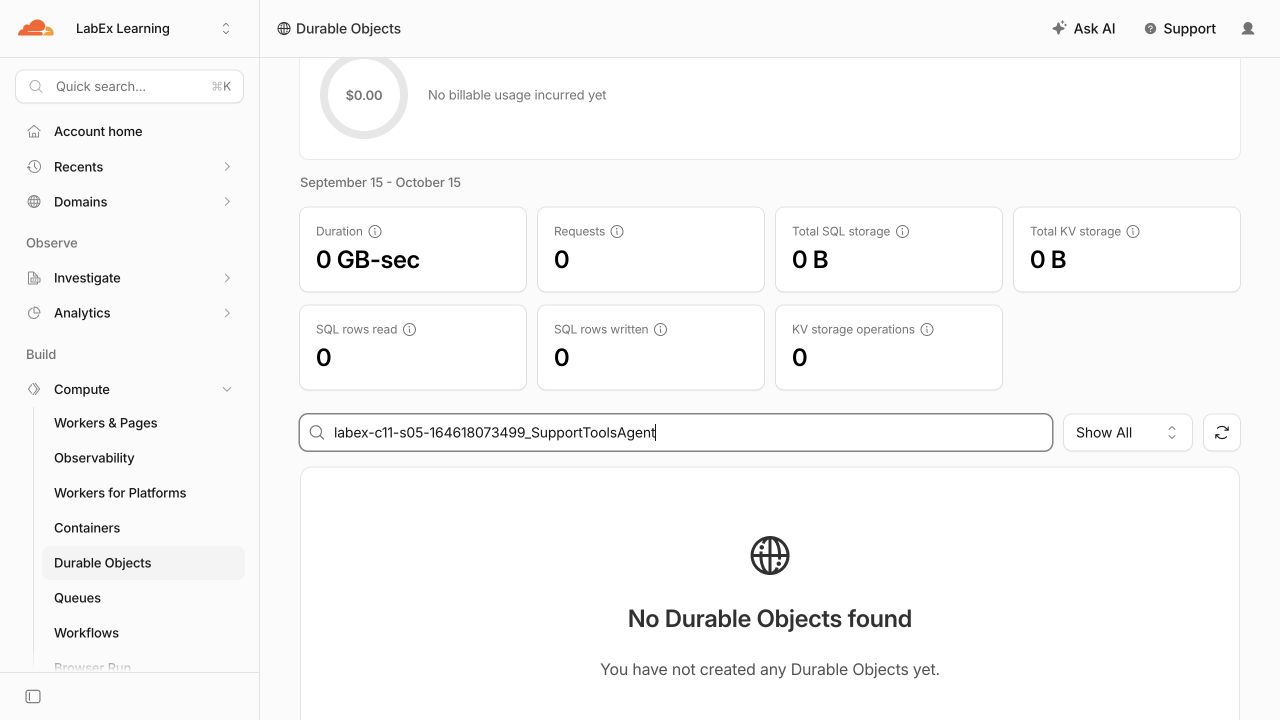Toggle the sidebar collapse icon

click(33, 696)
